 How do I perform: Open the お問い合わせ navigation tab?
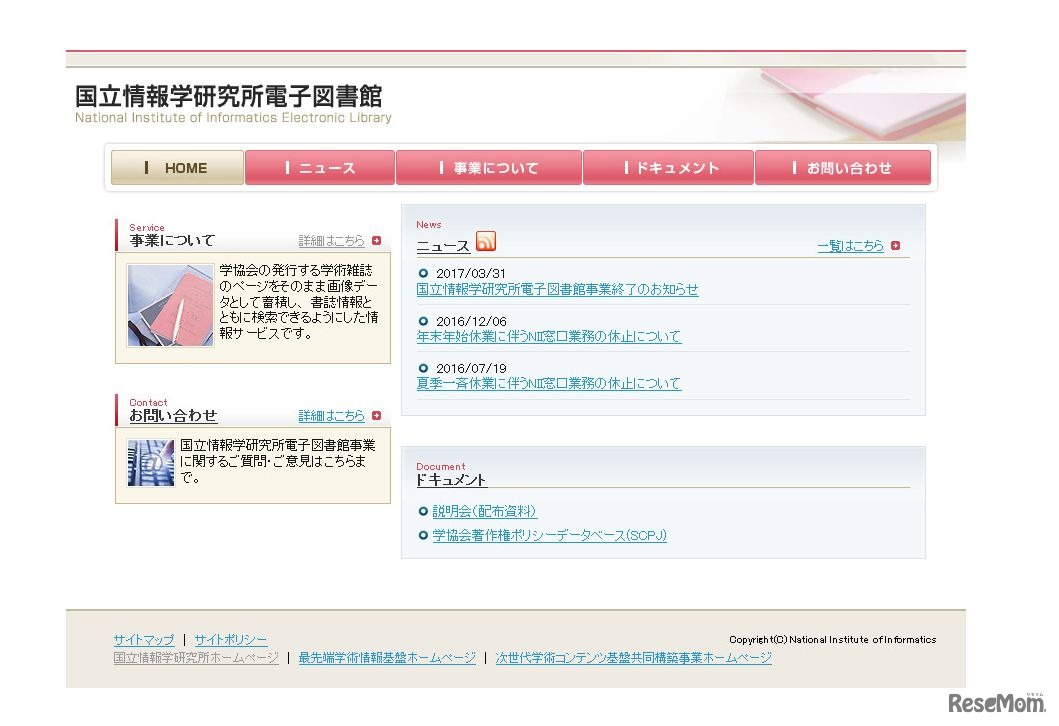click(x=843, y=167)
